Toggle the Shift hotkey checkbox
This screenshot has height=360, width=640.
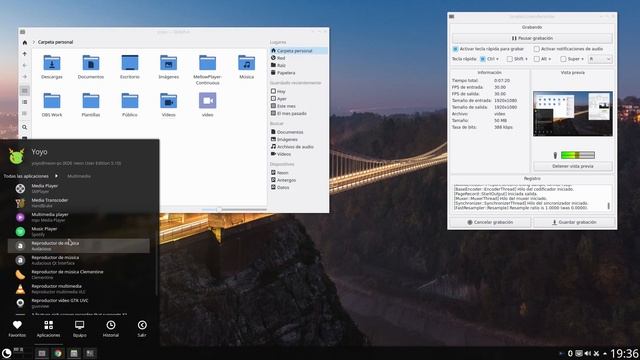509,59
